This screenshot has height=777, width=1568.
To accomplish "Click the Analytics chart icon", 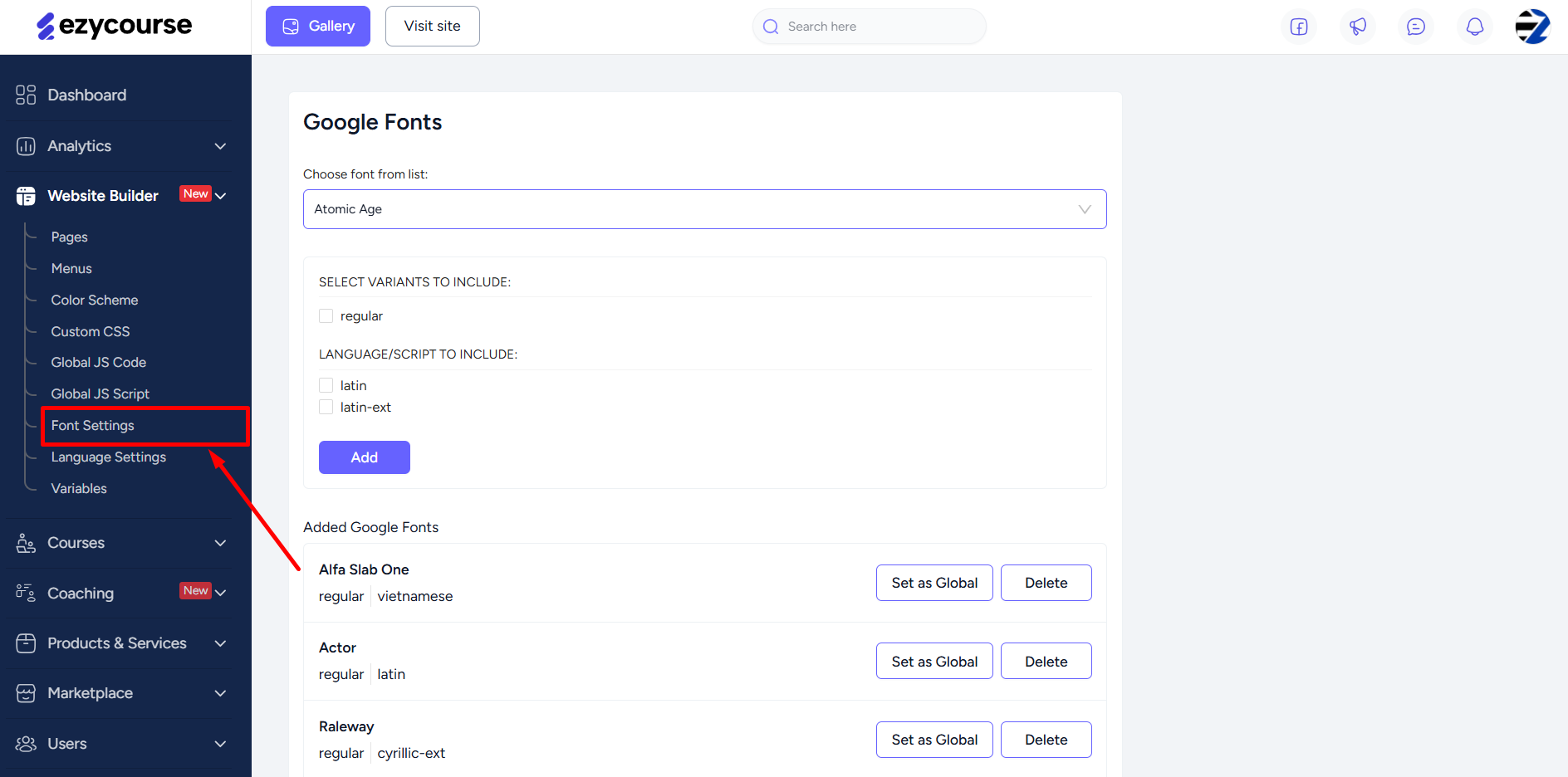I will (x=26, y=146).
